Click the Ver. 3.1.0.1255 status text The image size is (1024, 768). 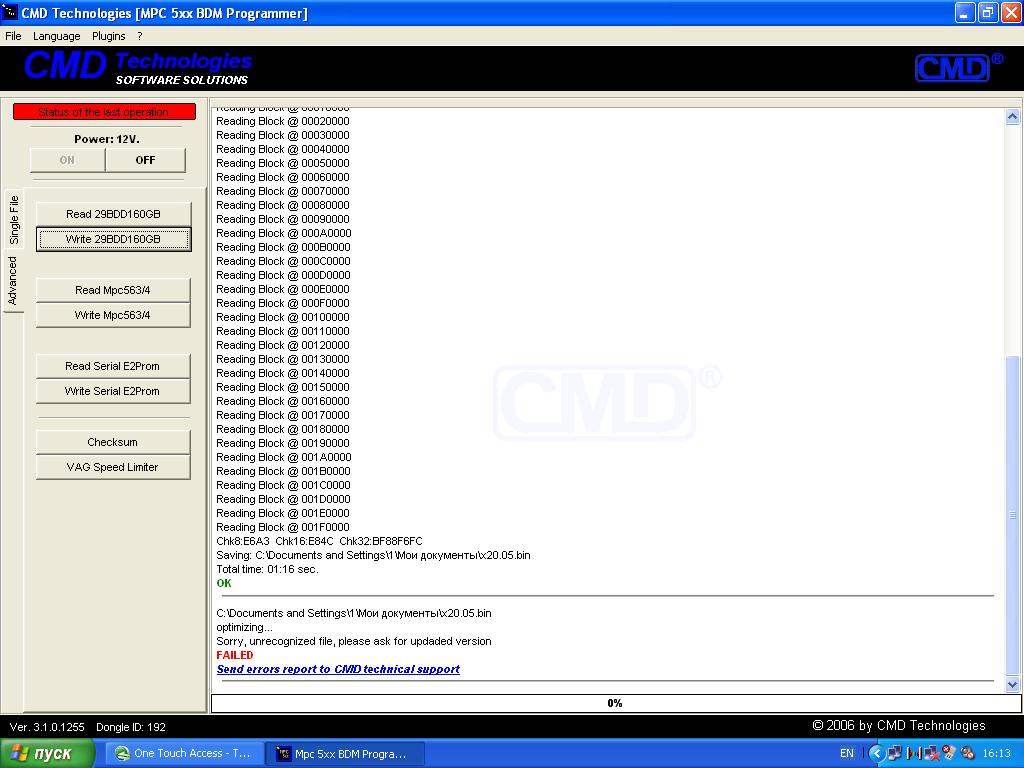[x=47, y=727]
